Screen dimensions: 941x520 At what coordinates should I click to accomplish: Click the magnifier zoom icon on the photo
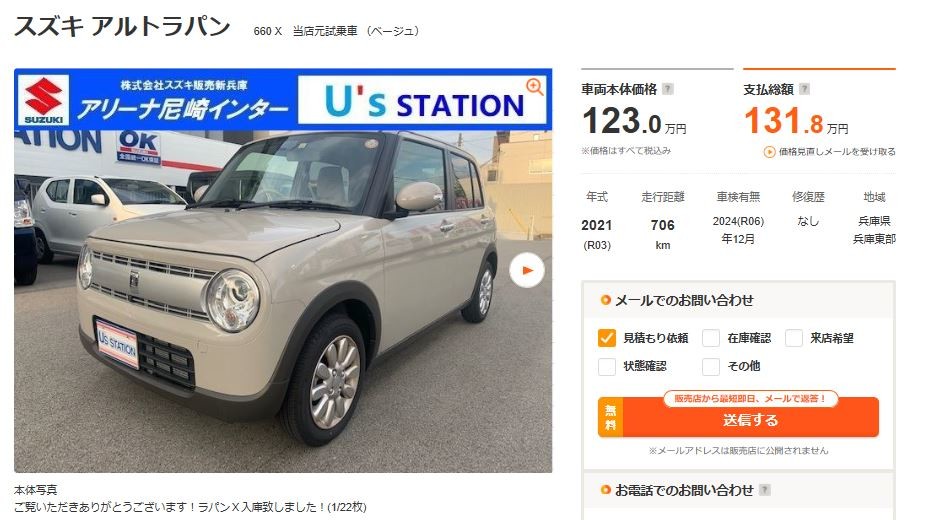[534, 86]
